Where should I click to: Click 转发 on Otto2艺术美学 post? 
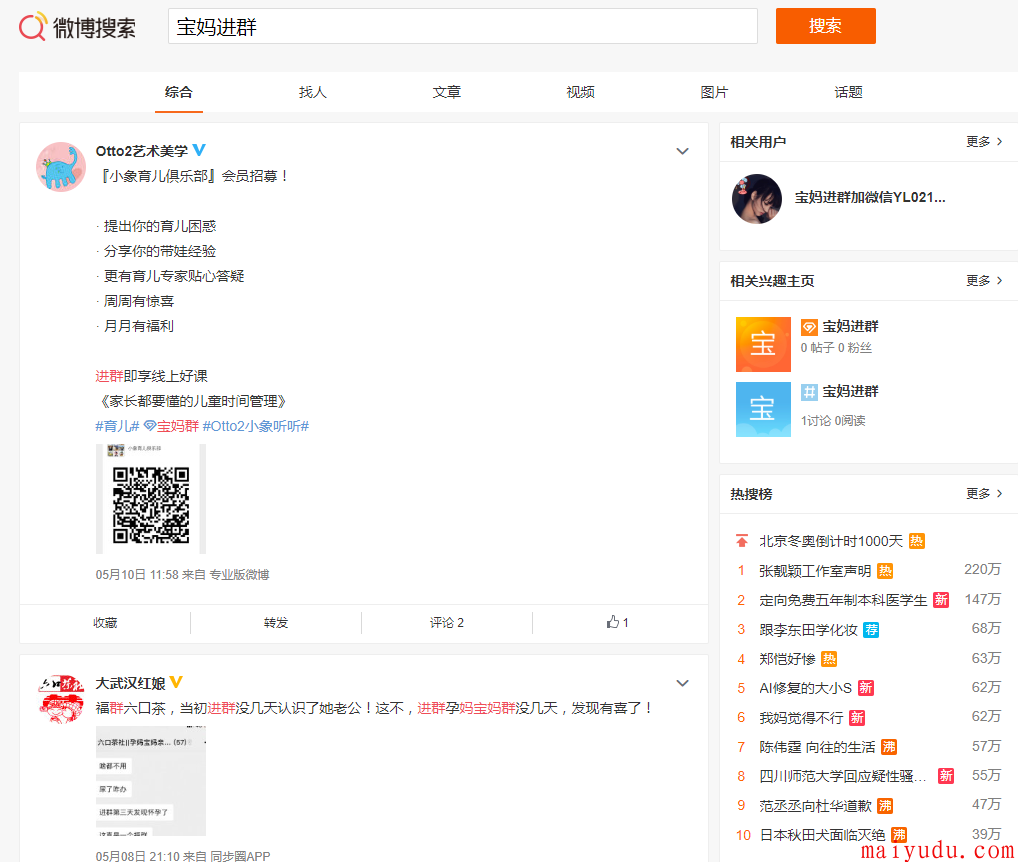pyautogui.click(x=276, y=622)
